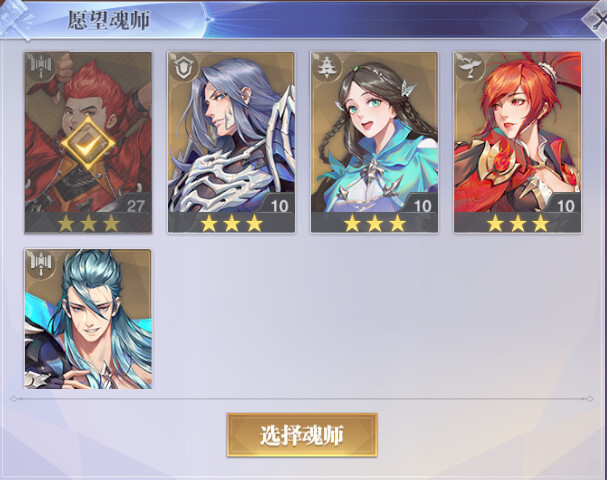Uncheck the golden checkmark on the red-haired boy
Viewport: 607px width, 480px height.
(x=88, y=144)
